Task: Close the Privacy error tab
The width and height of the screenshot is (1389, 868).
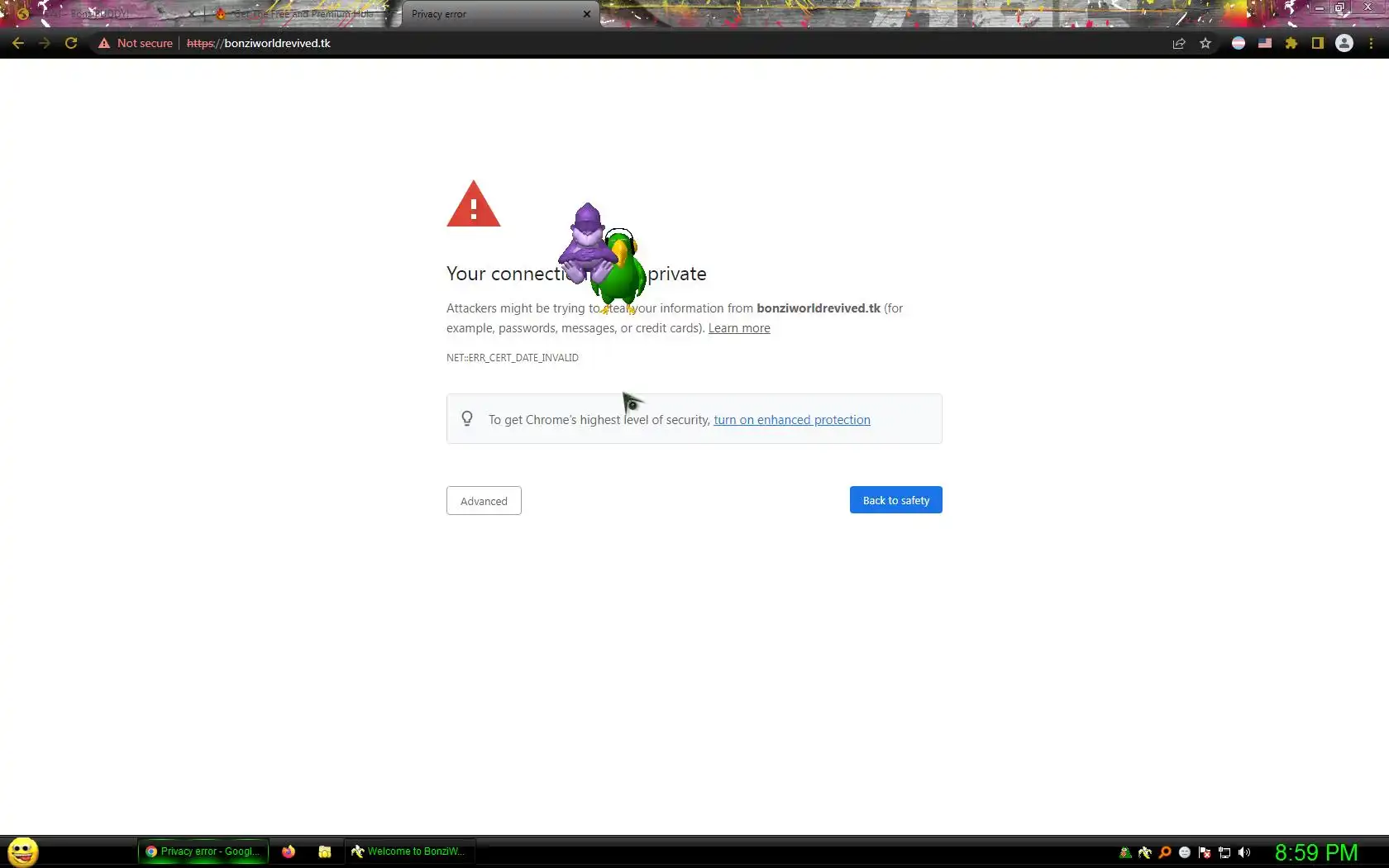Action: [587, 14]
